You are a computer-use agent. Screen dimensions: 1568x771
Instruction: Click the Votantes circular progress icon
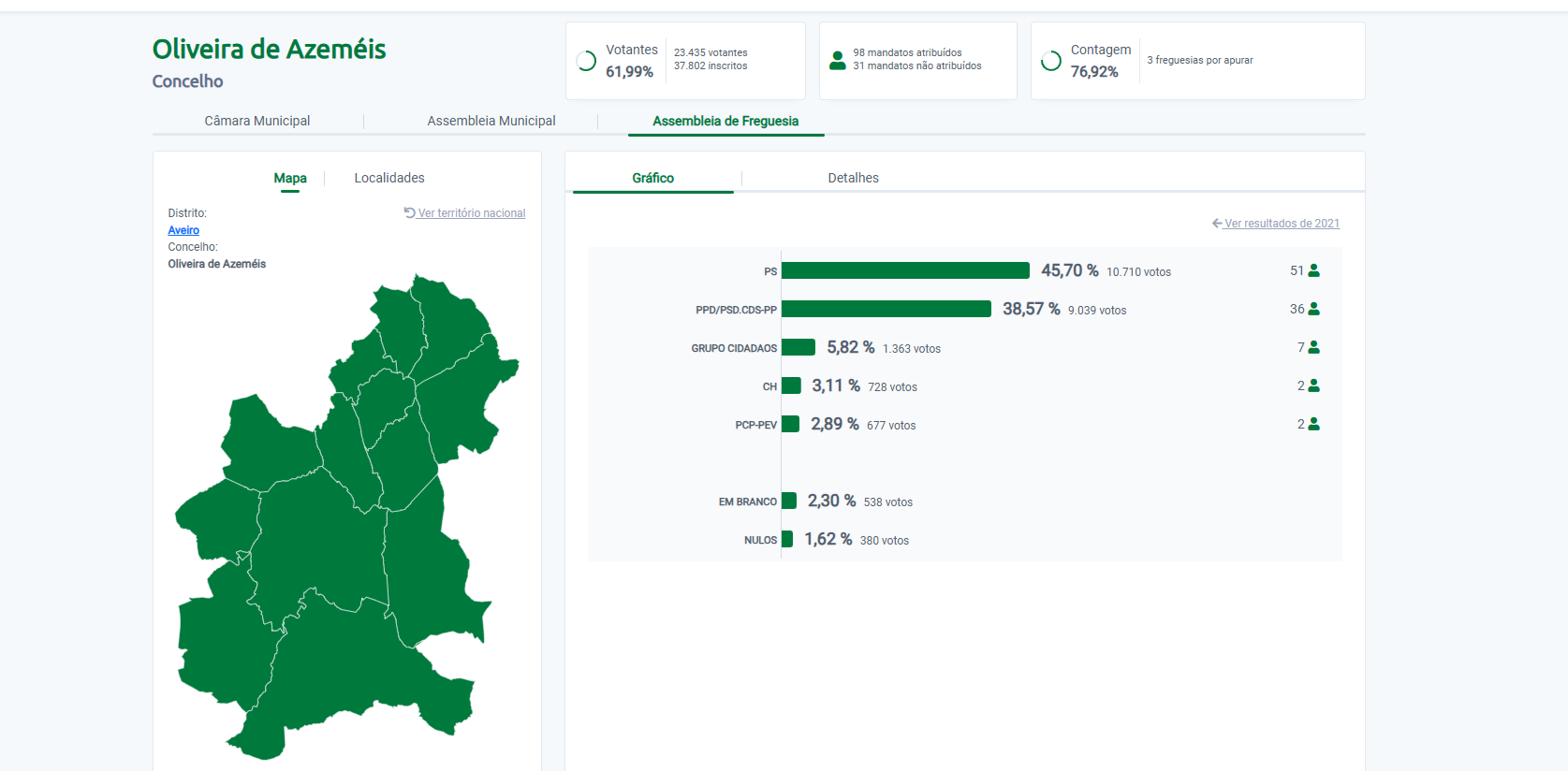coord(586,61)
